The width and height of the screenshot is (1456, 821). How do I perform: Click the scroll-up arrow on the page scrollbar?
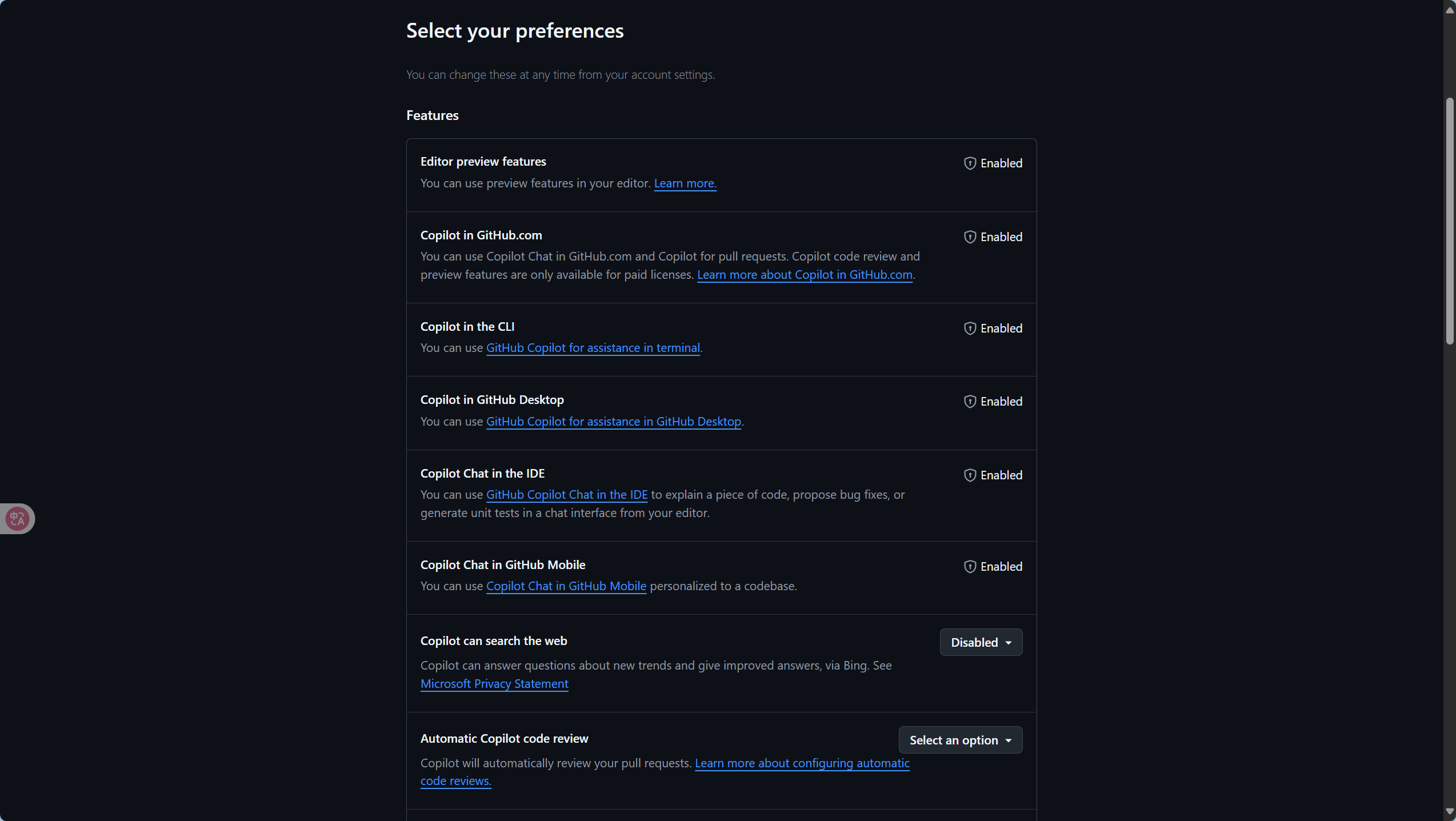pos(1449,9)
